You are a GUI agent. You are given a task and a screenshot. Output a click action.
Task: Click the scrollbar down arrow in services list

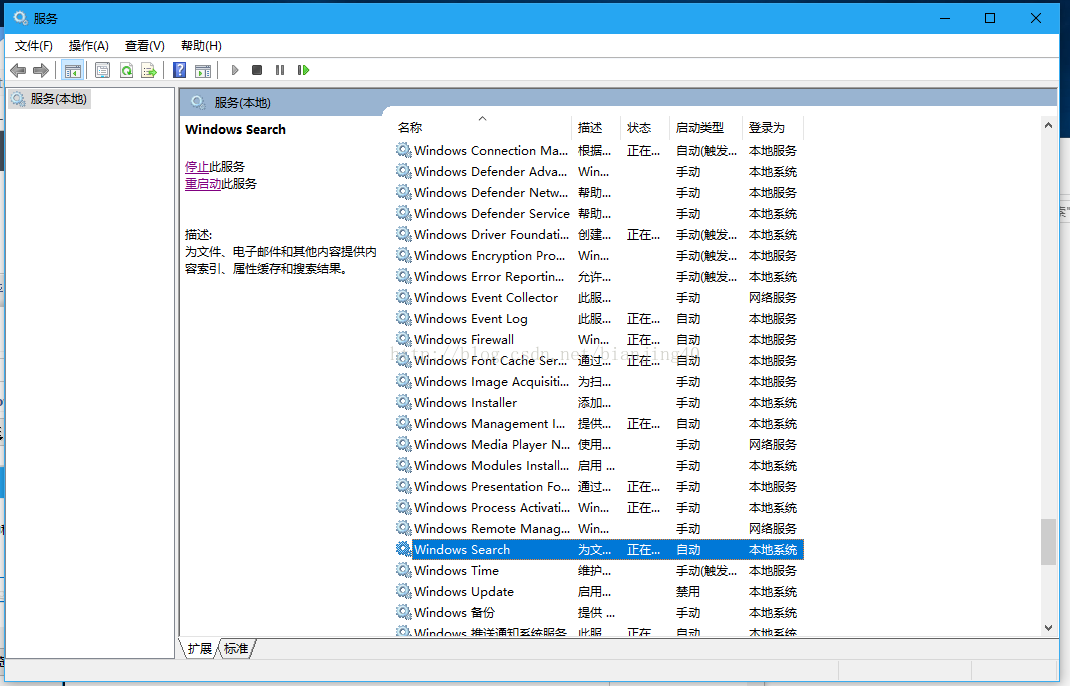coord(1048,628)
